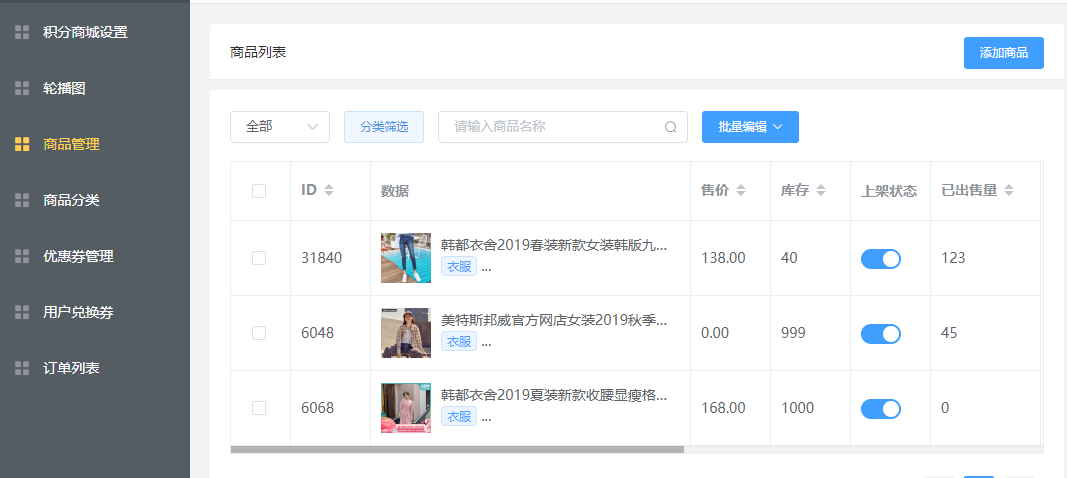
Task: Open the 全部 filter dropdown
Action: [280, 127]
